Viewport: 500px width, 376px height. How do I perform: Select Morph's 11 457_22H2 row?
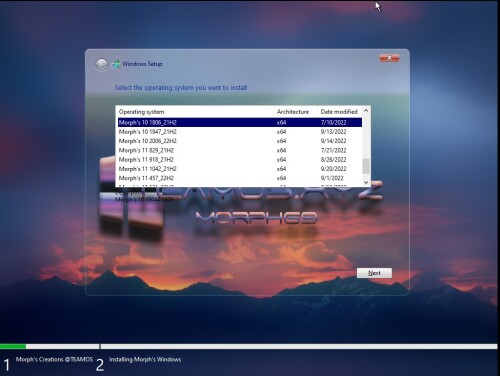[240, 178]
